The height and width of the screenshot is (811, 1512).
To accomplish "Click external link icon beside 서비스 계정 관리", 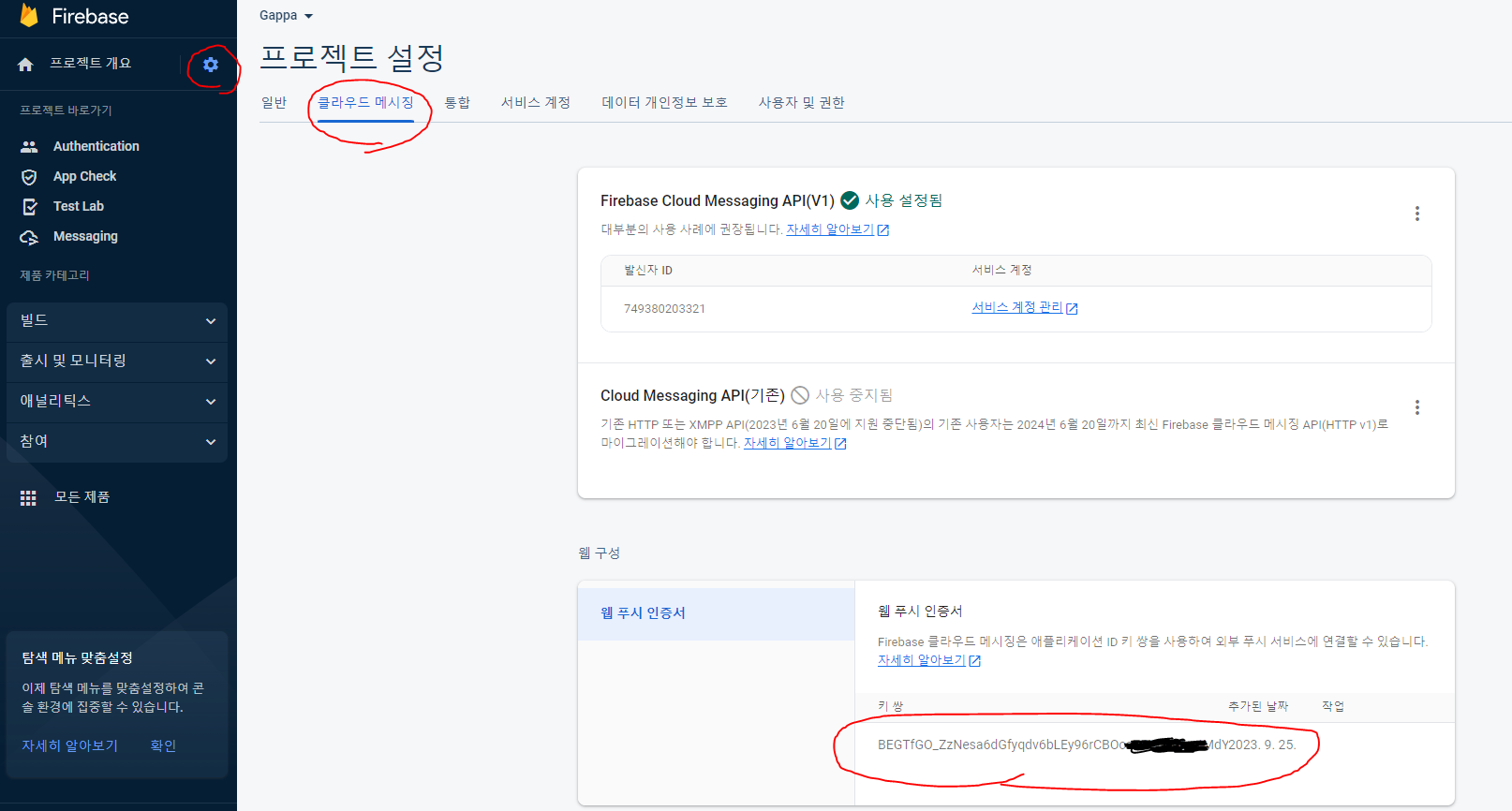I will tap(1072, 309).
